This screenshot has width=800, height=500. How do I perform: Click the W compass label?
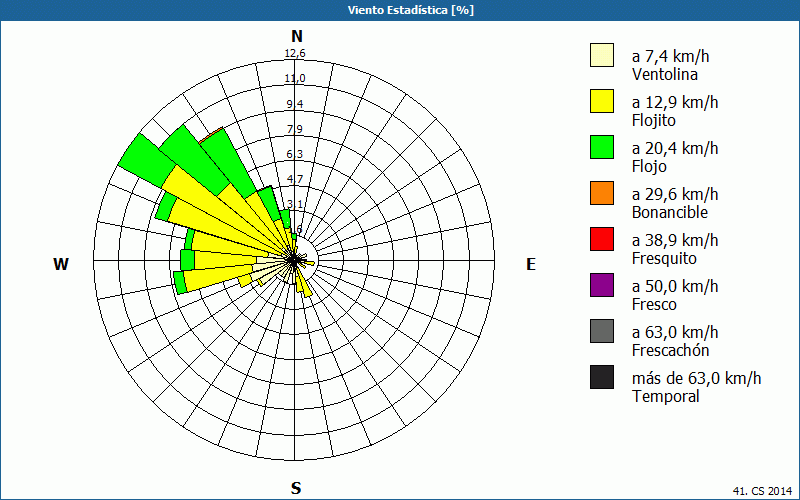tap(61, 264)
